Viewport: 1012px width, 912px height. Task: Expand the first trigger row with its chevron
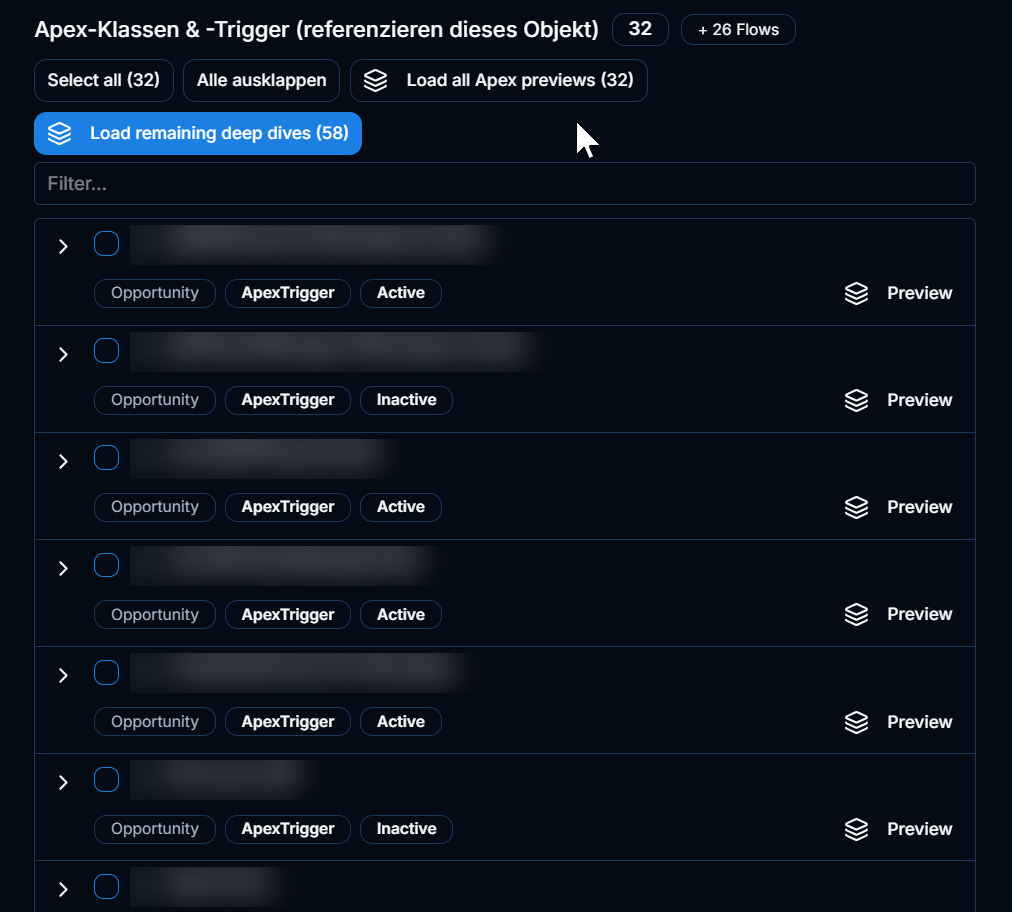63,247
